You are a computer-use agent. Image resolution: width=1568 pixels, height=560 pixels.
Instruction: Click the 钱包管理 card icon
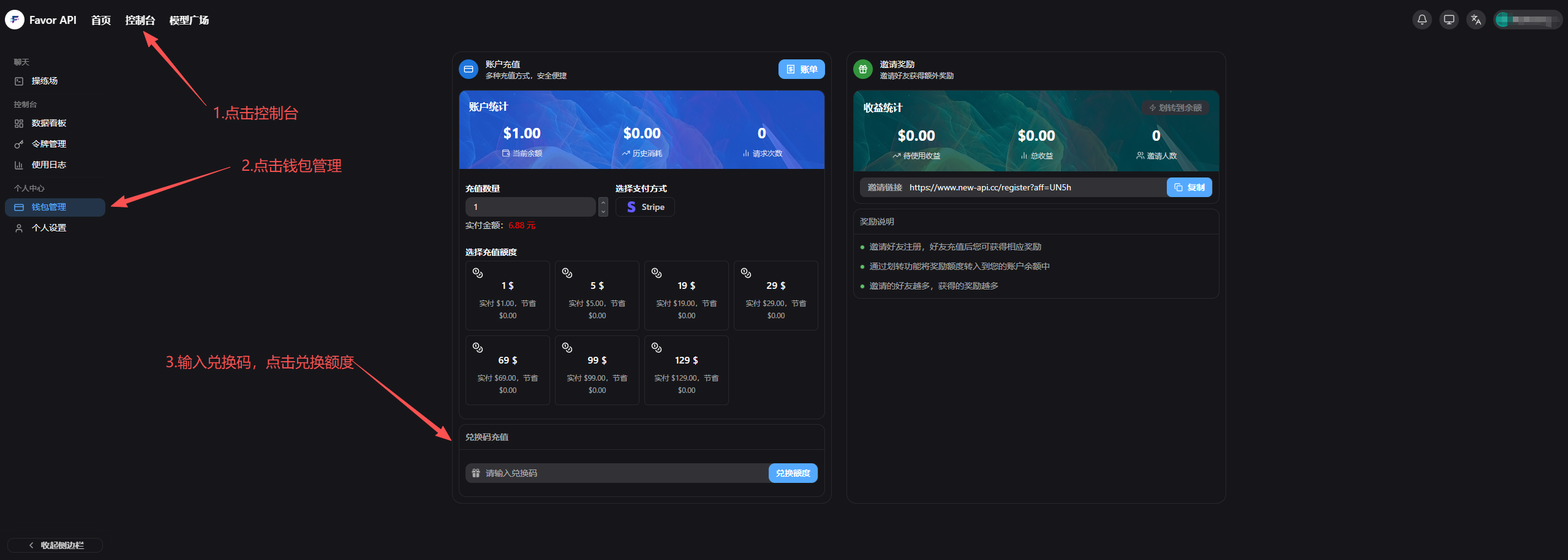pos(19,207)
